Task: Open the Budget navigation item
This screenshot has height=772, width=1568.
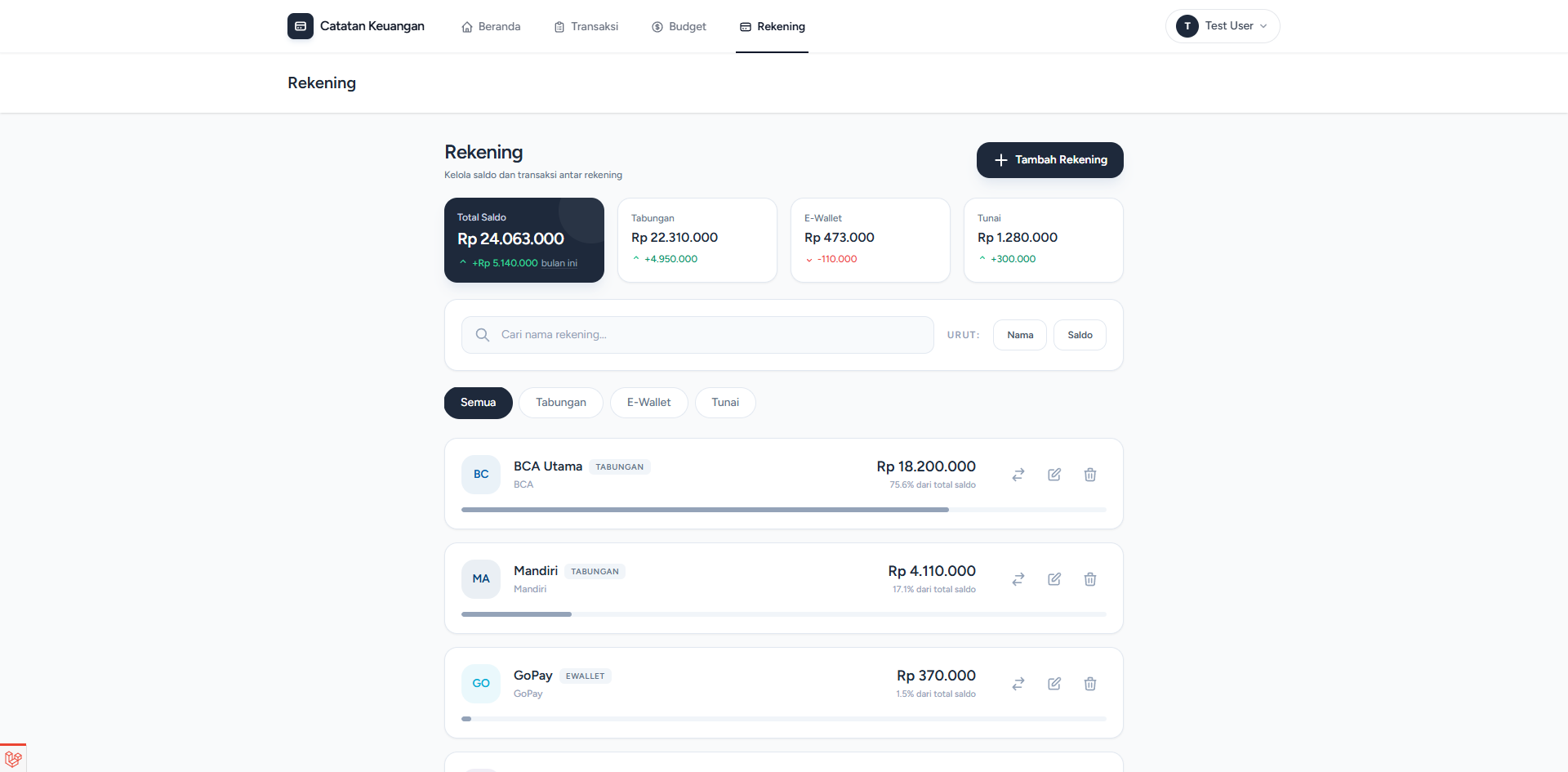Action: [679, 27]
